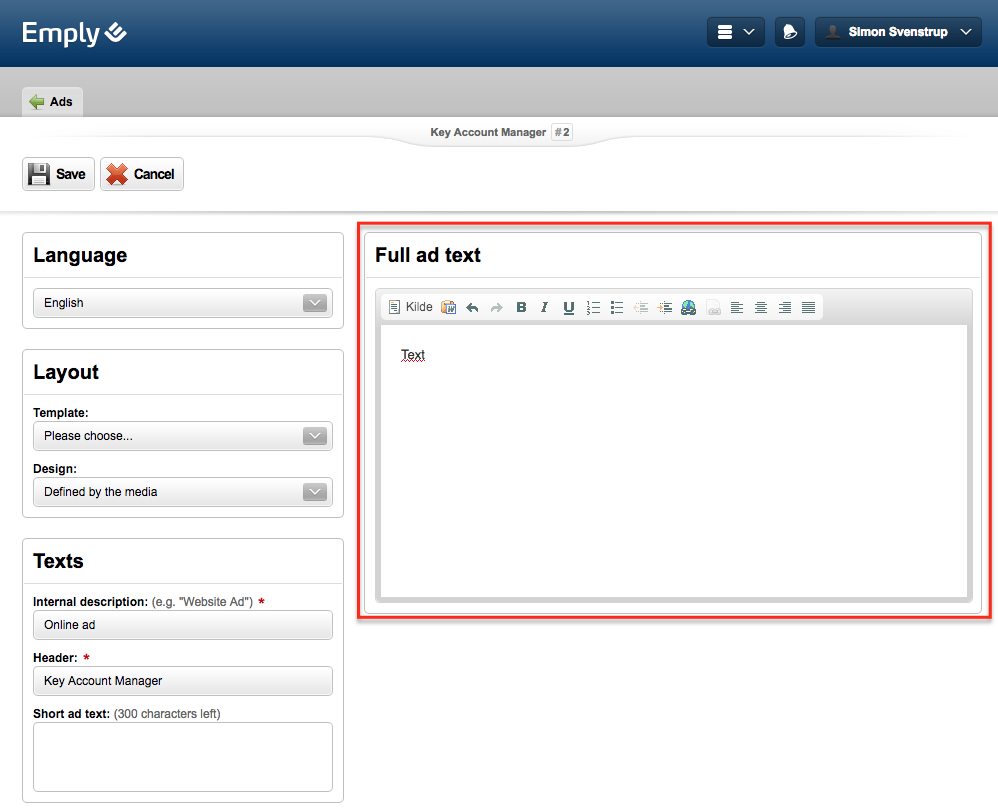The image size is (998, 812).
Task: Insert a bulleted list
Action: tap(617, 307)
